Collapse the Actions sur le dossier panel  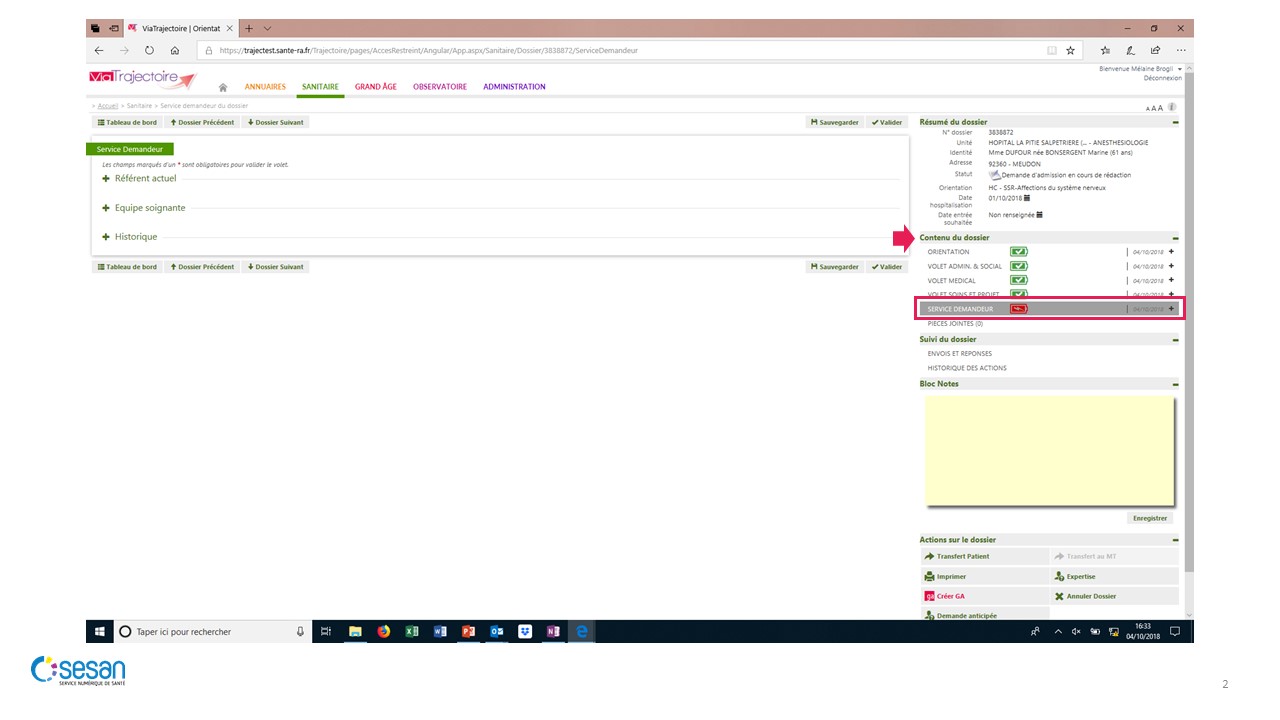click(1175, 540)
